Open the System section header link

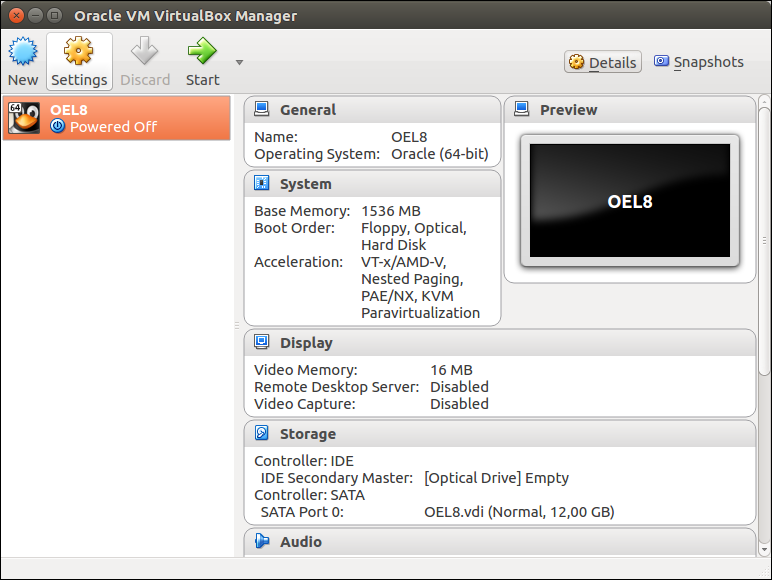(x=306, y=184)
